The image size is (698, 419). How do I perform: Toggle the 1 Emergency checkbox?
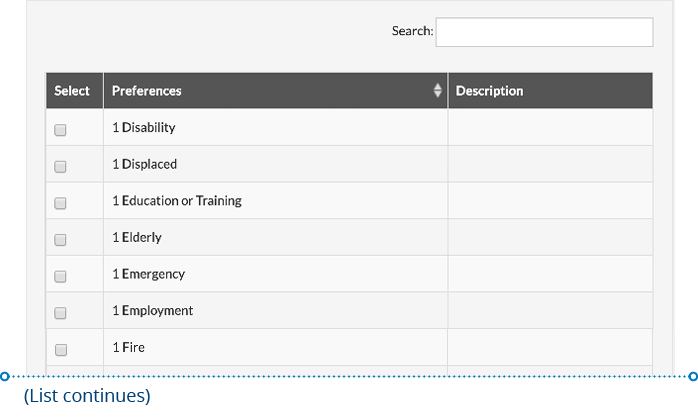pos(60,276)
